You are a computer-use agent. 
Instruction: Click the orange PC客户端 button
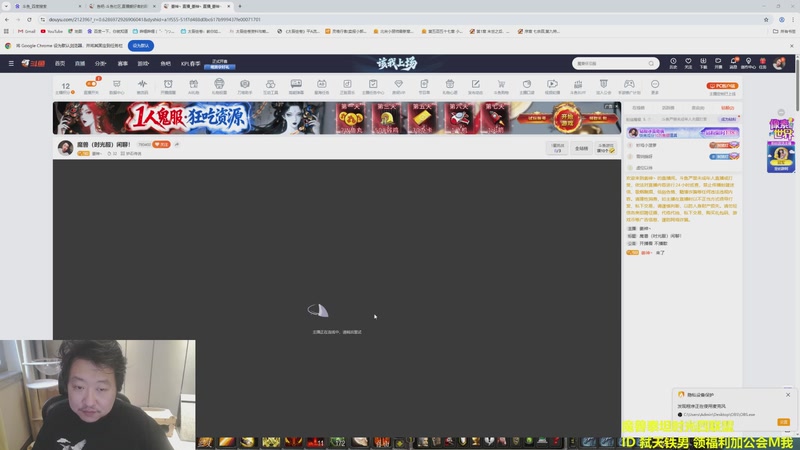coord(722,86)
